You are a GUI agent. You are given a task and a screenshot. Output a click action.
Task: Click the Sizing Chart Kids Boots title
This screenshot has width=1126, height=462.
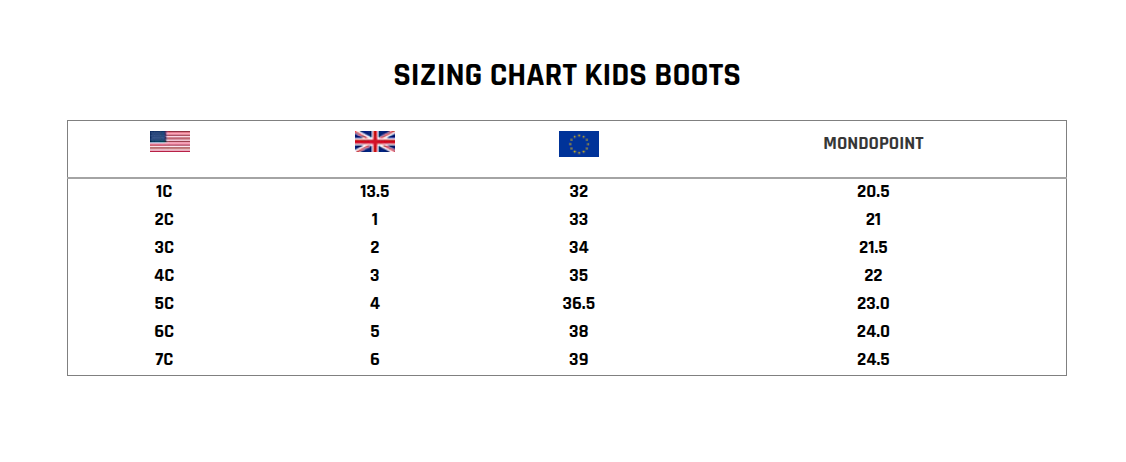(567, 75)
